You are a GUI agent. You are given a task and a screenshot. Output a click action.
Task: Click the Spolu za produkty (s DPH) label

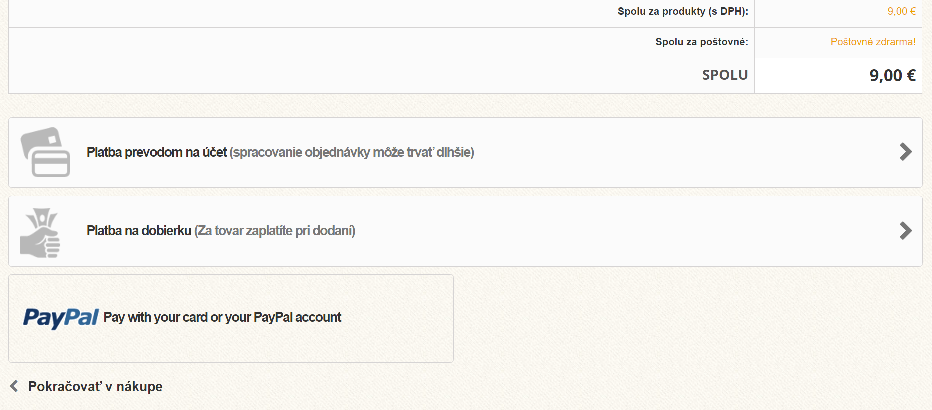[x=682, y=12]
